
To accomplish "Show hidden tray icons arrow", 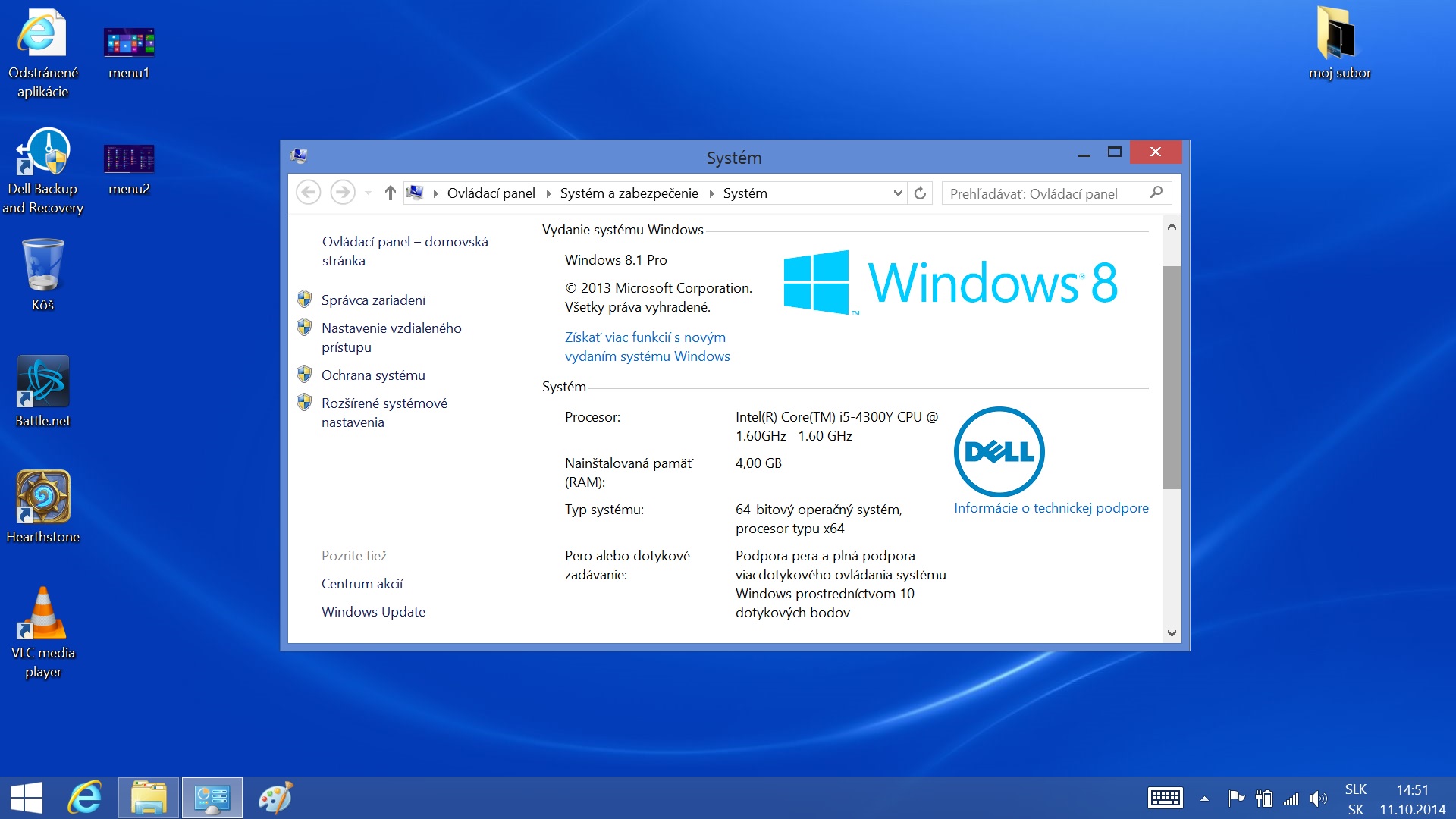I will click(x=1204, y=799).
